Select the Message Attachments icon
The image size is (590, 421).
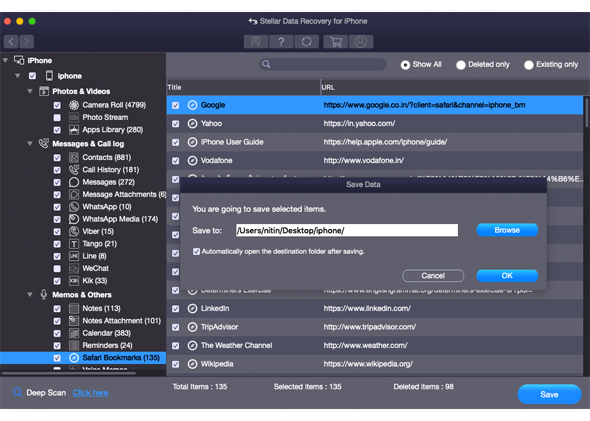click(74, 195)
